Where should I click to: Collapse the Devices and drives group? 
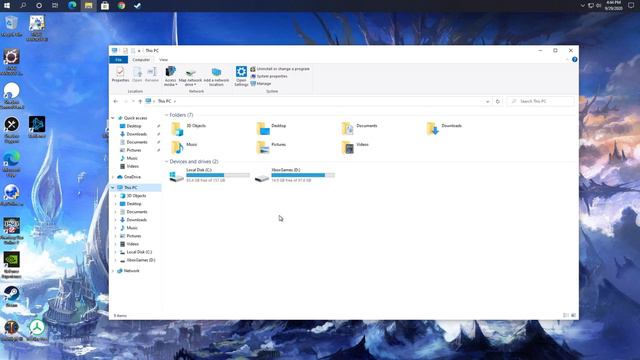167,162
